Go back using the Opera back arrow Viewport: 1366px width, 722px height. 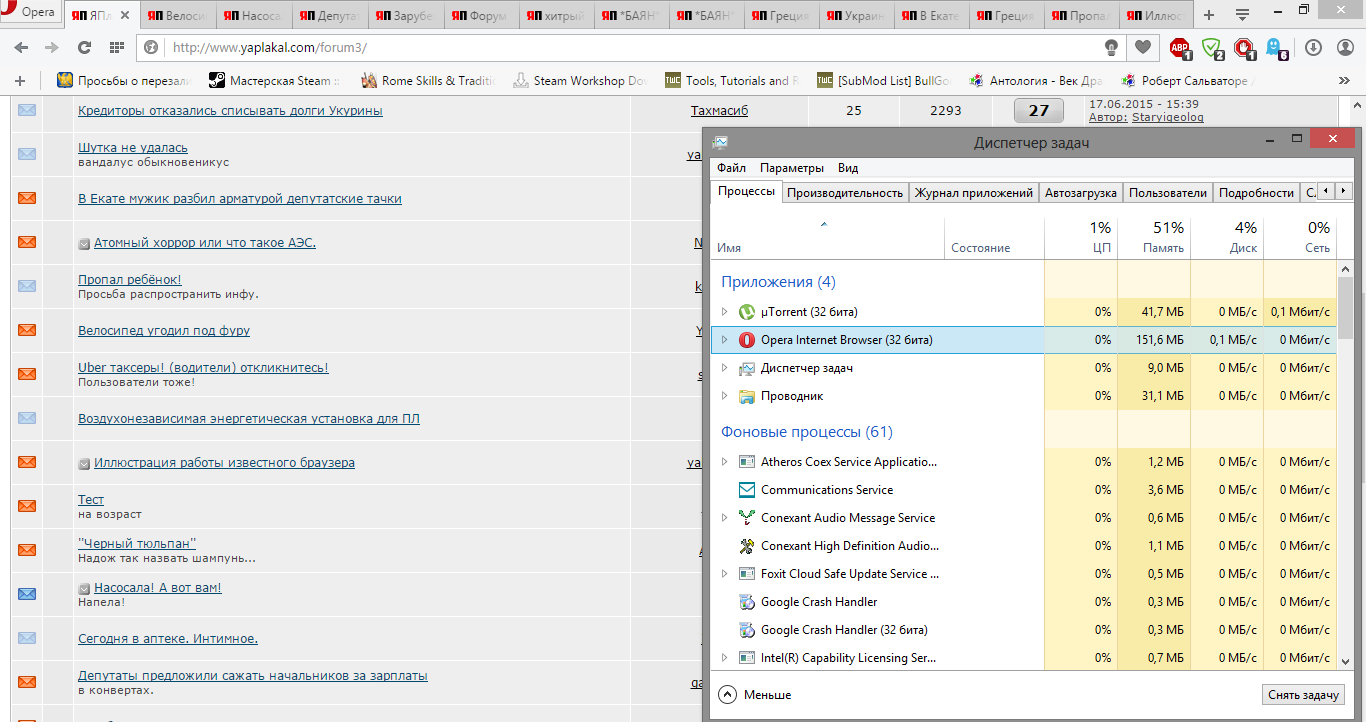[x=22, y=47]
